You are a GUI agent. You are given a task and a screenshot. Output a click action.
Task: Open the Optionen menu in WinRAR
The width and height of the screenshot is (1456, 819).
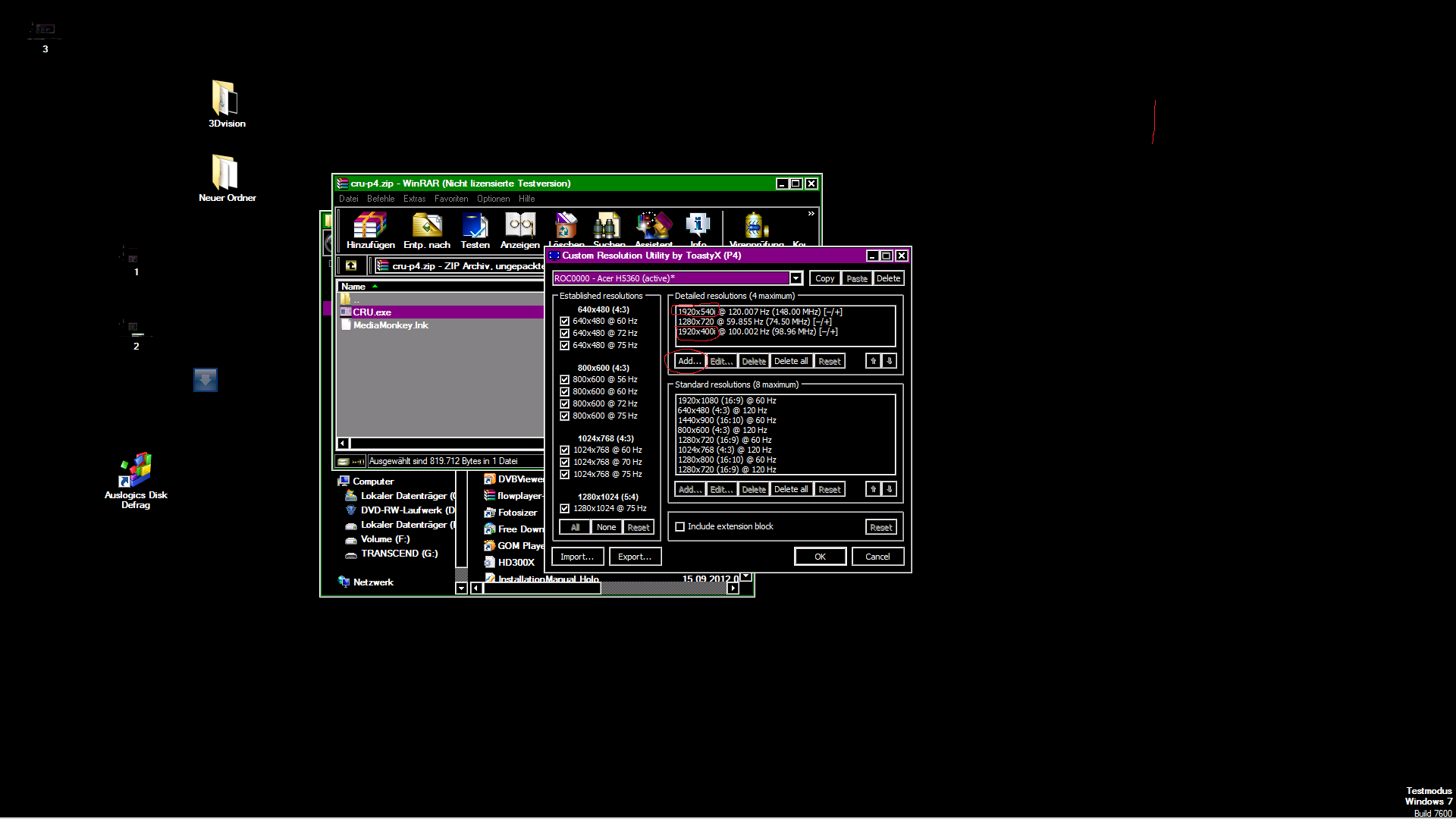[493, 199]
